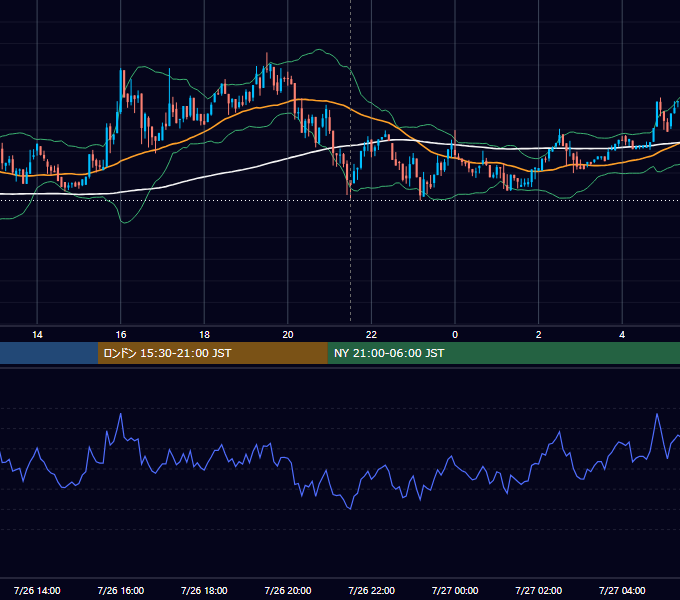This screenshot has height=600, width=680.
Task: Click the 14 hour label on price chart axis
Action: pos(37,335)
